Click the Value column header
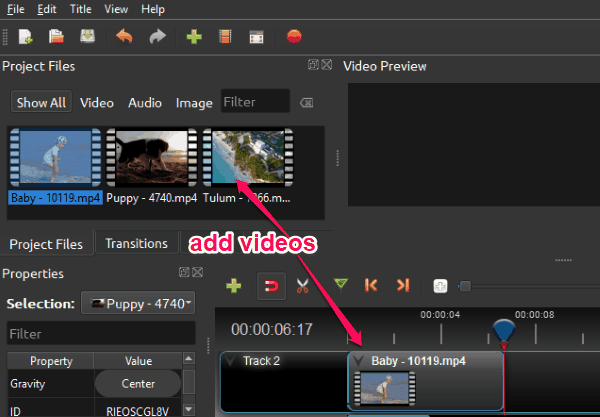The height and width of the screenshot is (417, 600). pyautogui.click(x=138, y=360)
